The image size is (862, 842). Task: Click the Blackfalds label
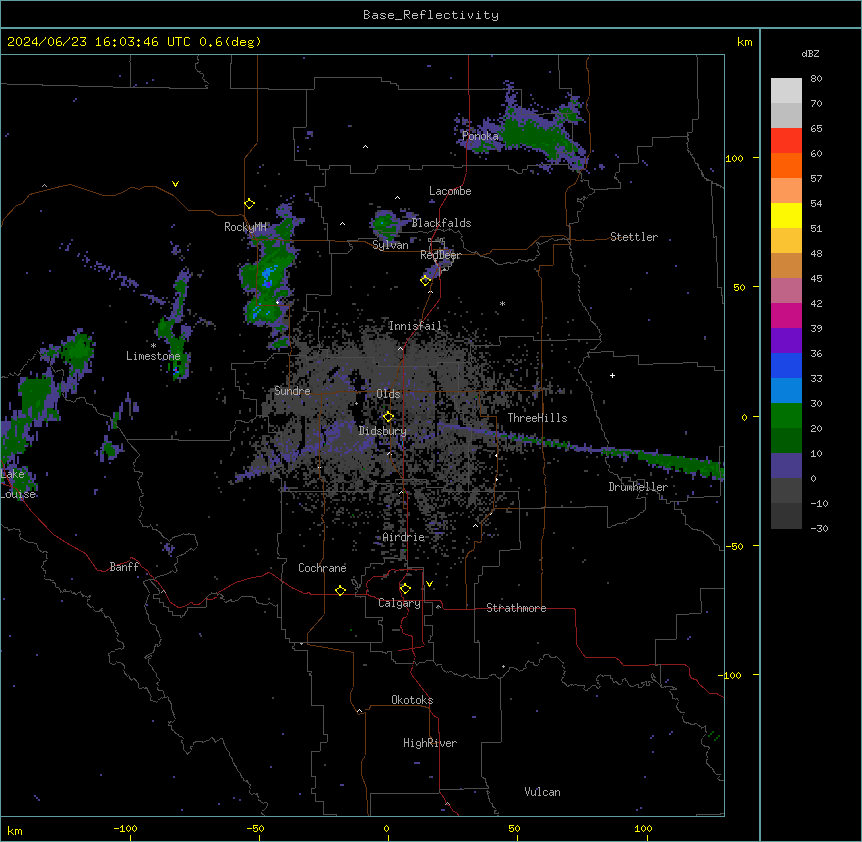pyautogui.click(x=441, y=223)
